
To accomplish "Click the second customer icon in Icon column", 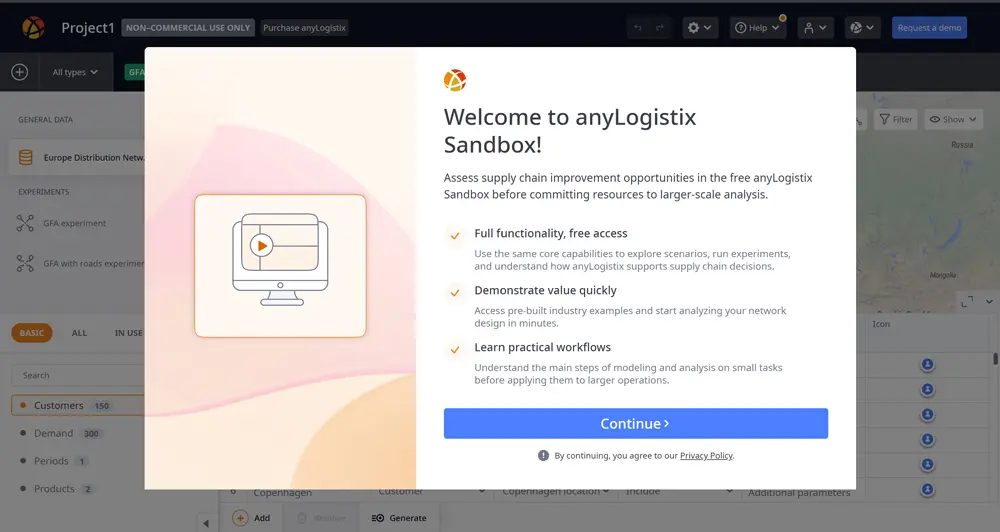I will tap(927, 389).
